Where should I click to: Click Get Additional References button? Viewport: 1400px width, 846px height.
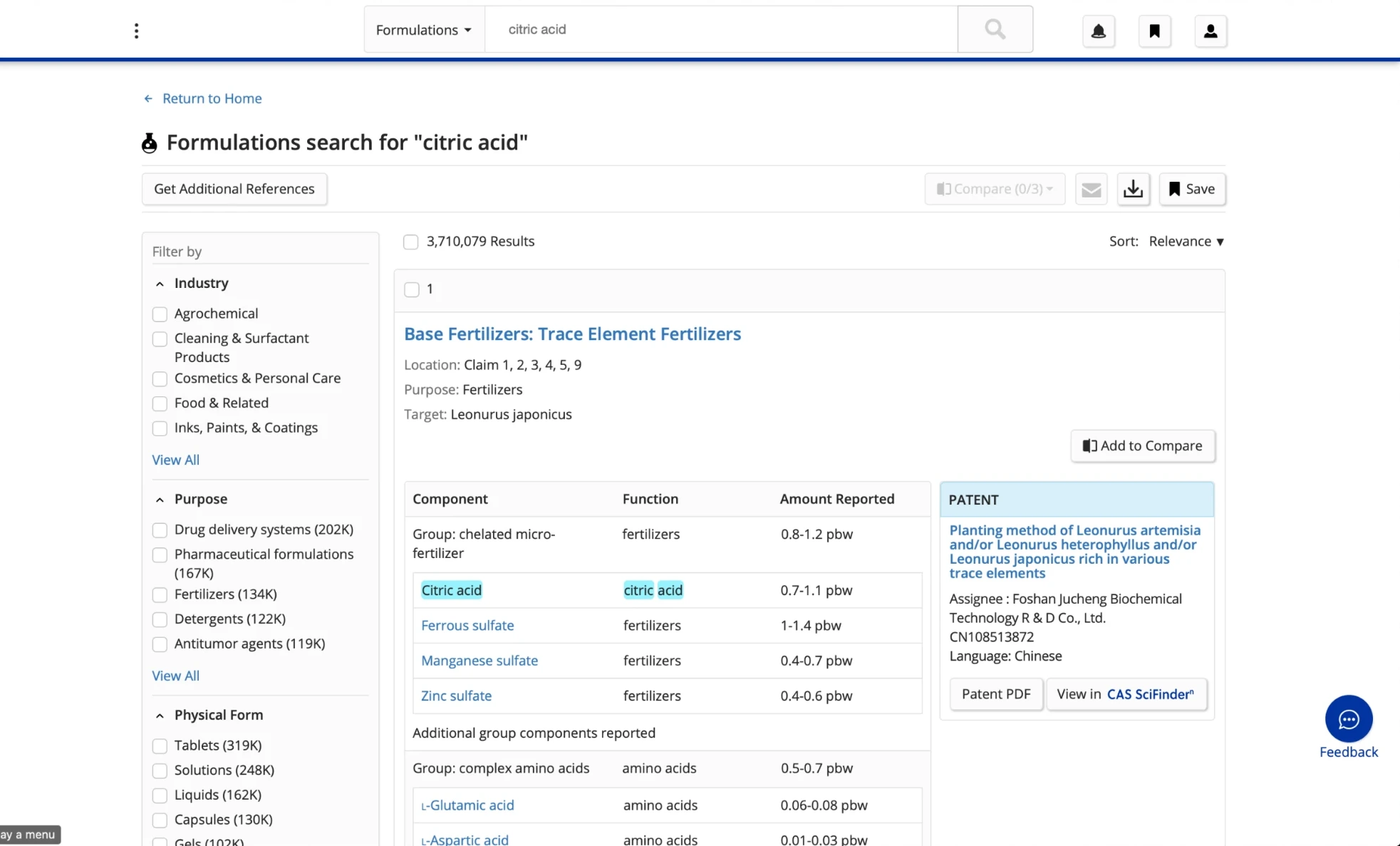click(234, 189)
